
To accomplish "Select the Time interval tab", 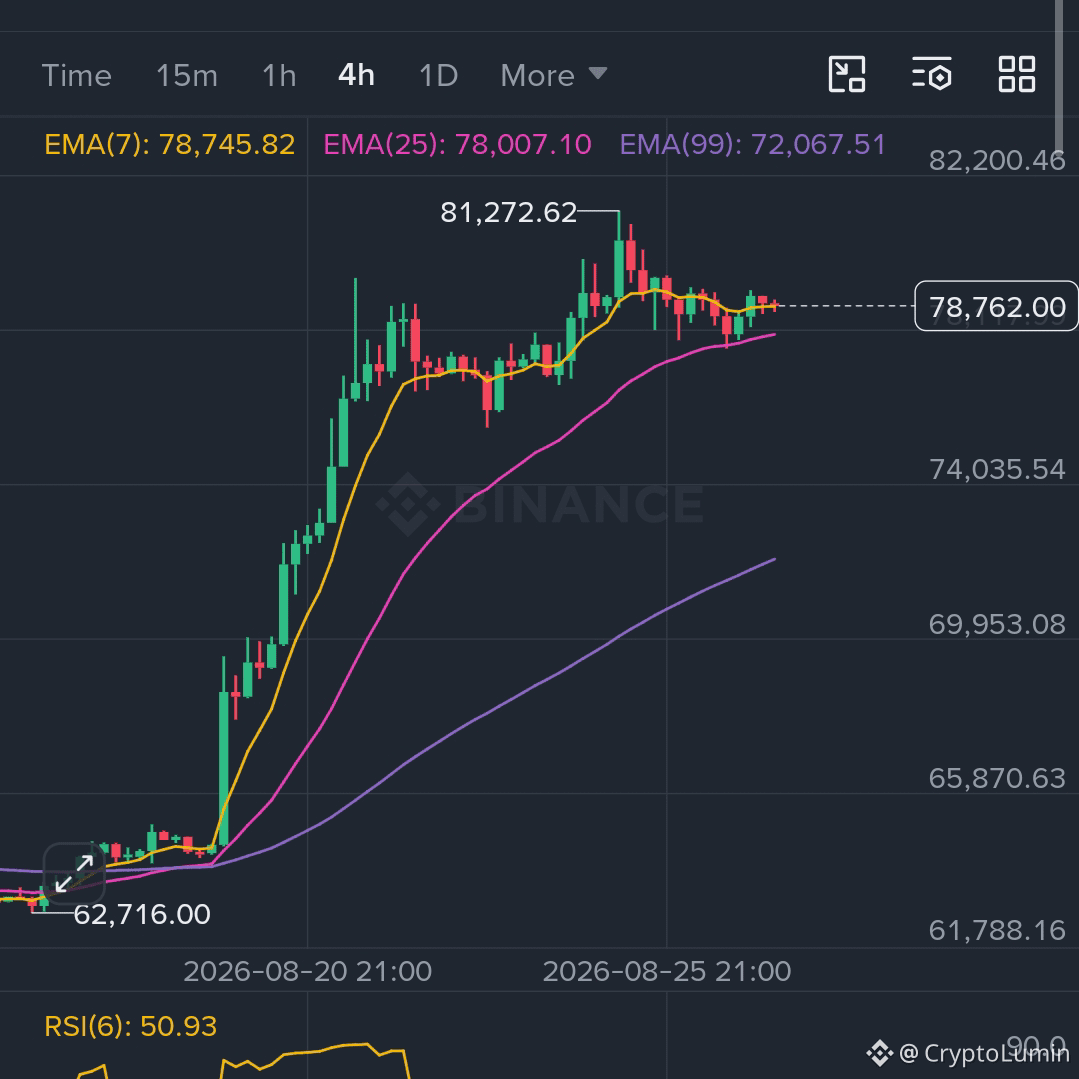I will [76, 75].
